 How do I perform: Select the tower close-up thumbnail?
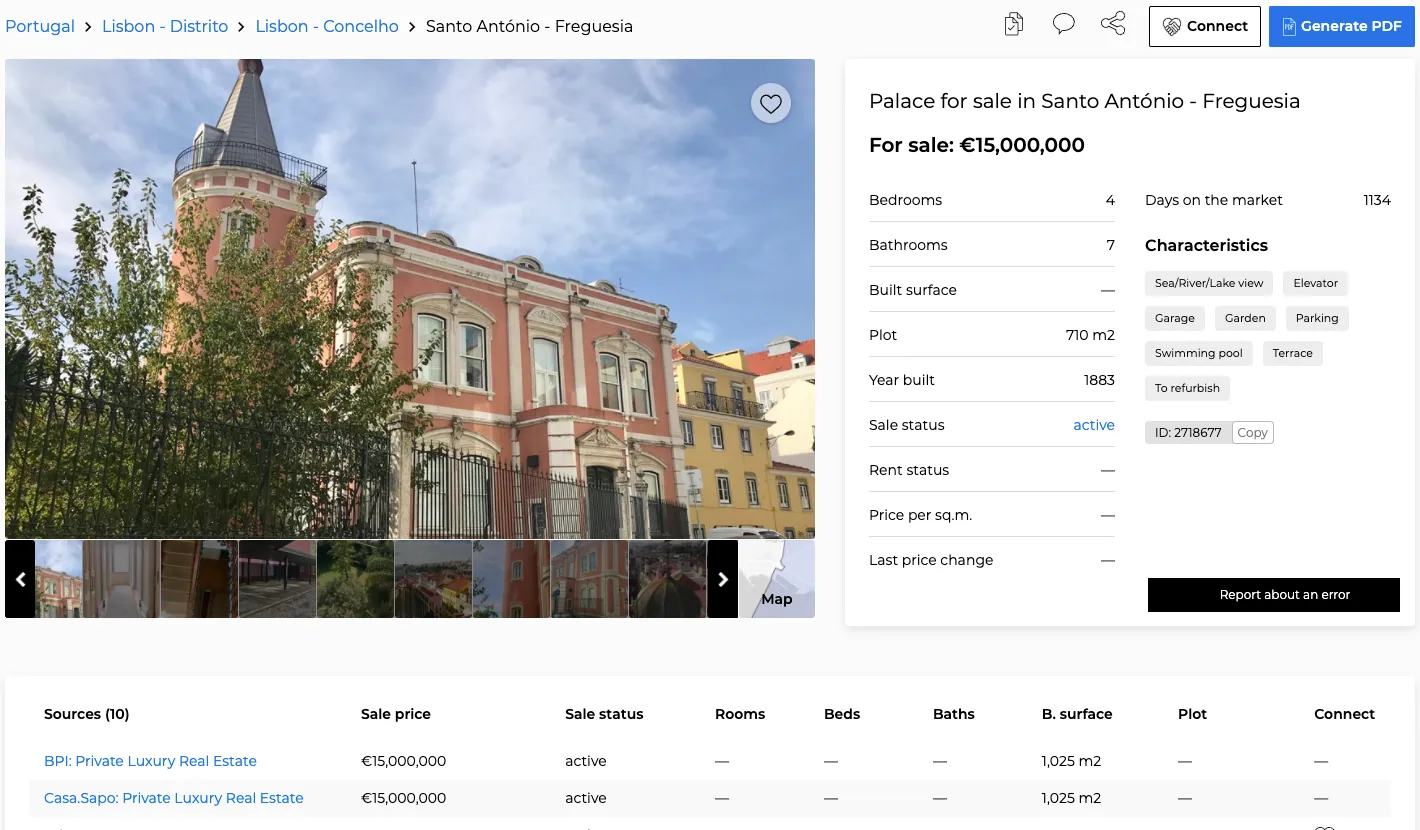pos(511,579)
